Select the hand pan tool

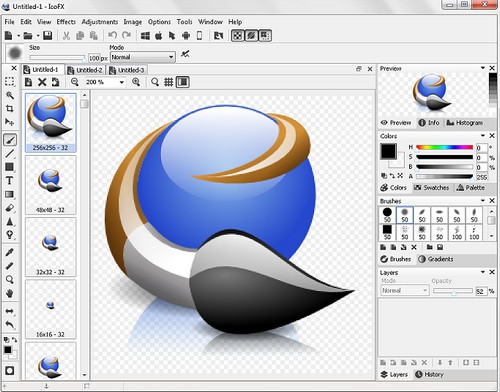9,293
